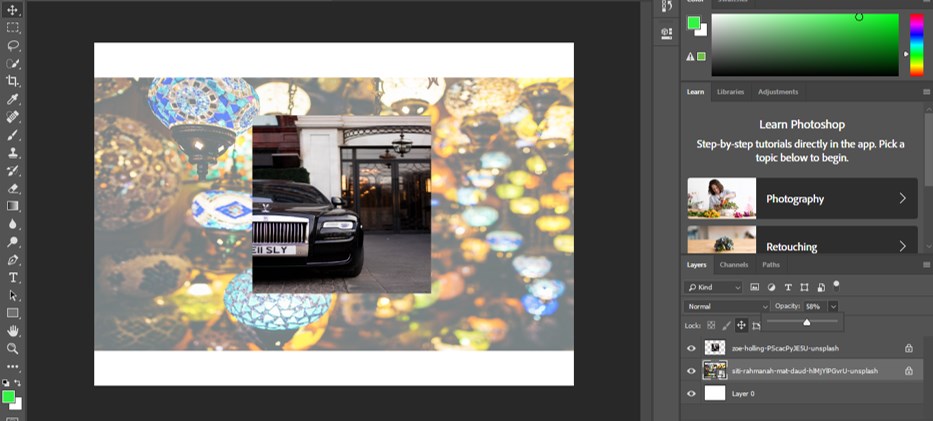Click the out-of-gamut warning triangle
The image size is (933, 421).
690,56
